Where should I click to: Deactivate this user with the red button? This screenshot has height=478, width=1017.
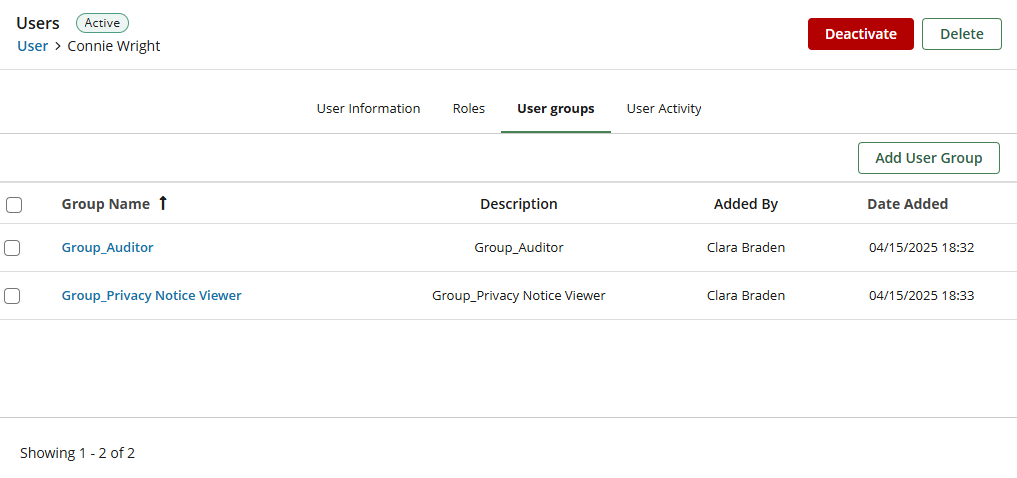coord(861,34)
